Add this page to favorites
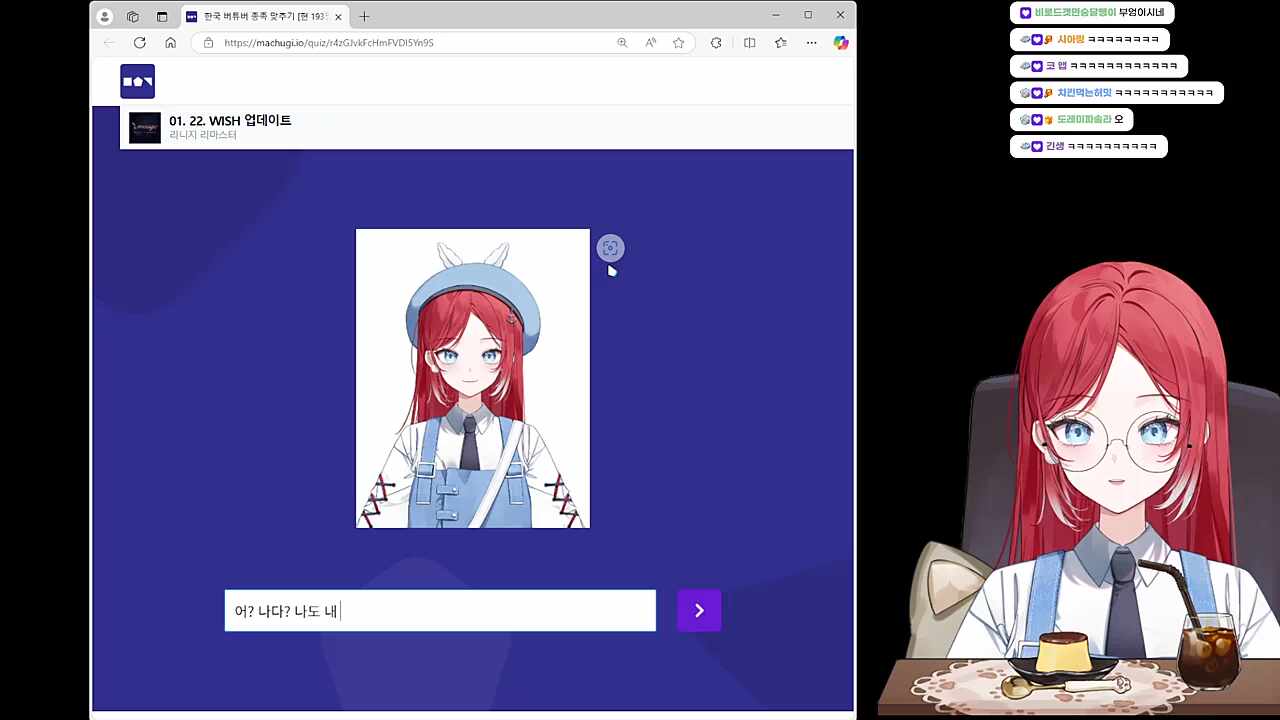Viewport: 1280px width, 720px height. click(678, 43)
